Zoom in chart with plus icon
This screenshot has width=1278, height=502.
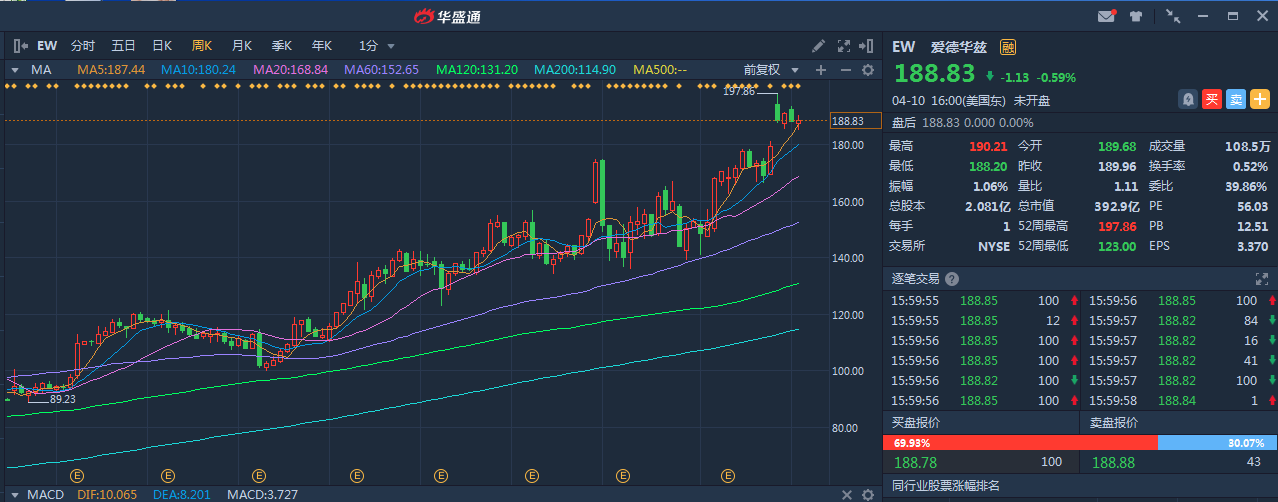[x=821, y=70]
